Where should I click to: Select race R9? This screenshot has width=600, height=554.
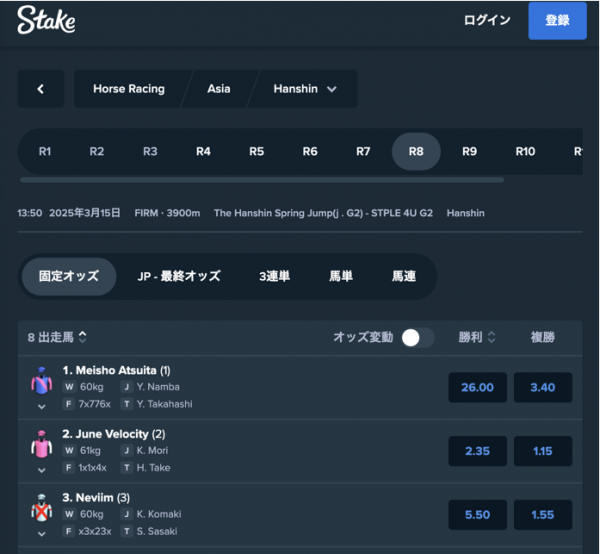click(x=469, y=152)
